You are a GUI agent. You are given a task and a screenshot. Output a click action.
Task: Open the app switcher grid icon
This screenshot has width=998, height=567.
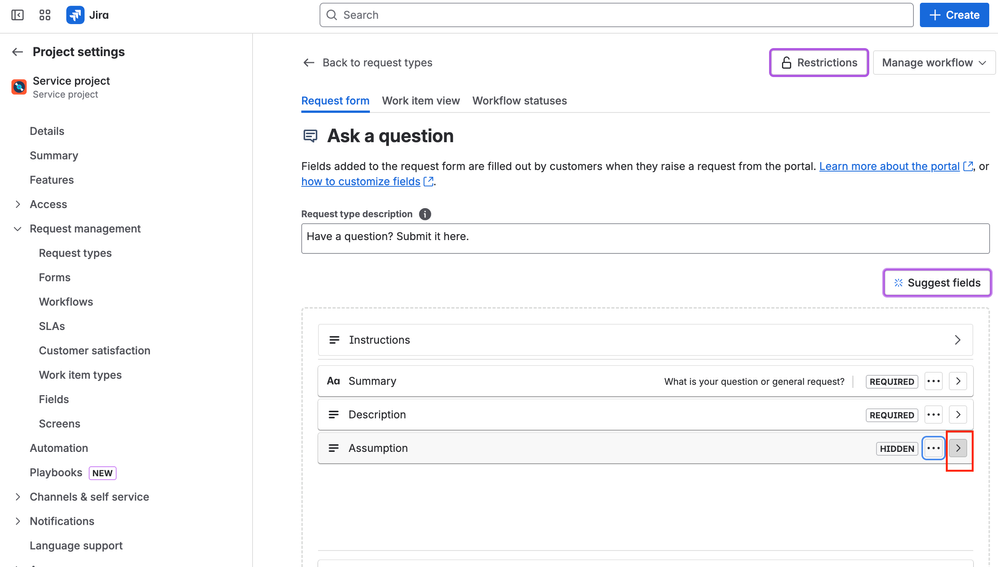pos(45,15)
